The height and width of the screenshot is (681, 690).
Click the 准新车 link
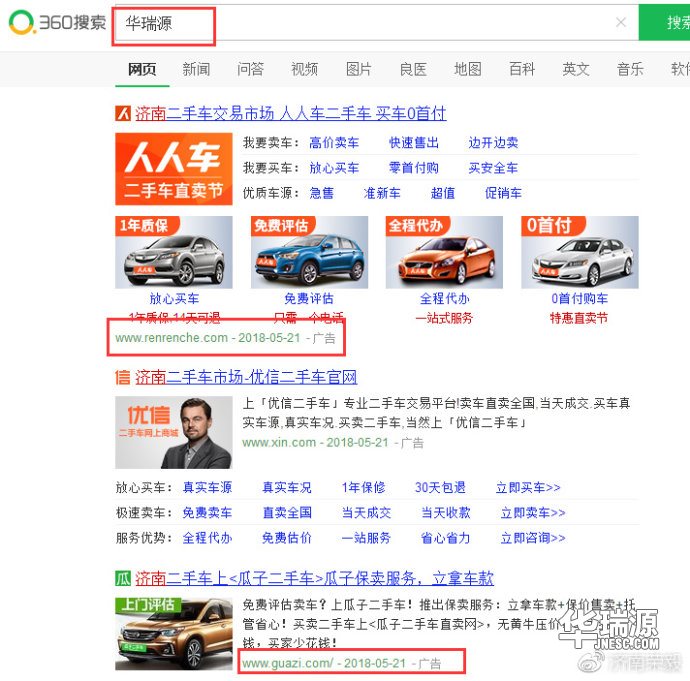[382, 193]
